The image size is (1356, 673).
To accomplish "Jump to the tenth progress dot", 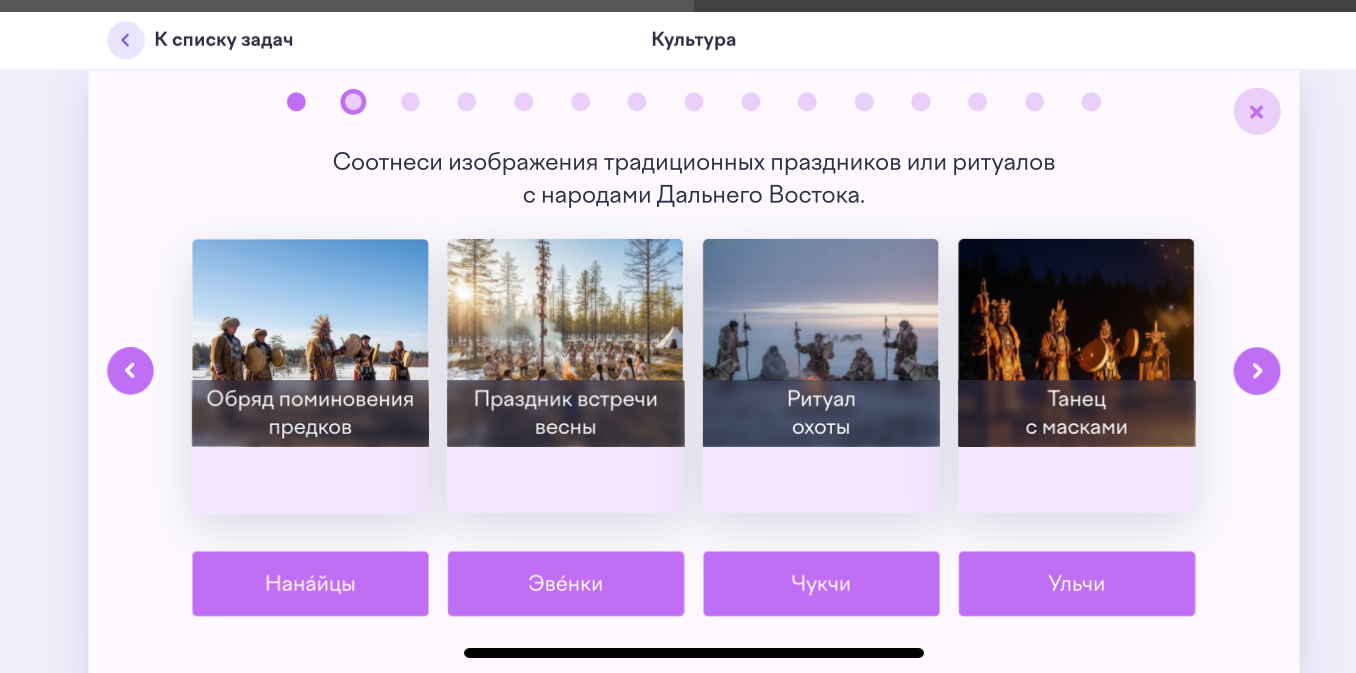I will pyautogui.click(x=808, y=102).
